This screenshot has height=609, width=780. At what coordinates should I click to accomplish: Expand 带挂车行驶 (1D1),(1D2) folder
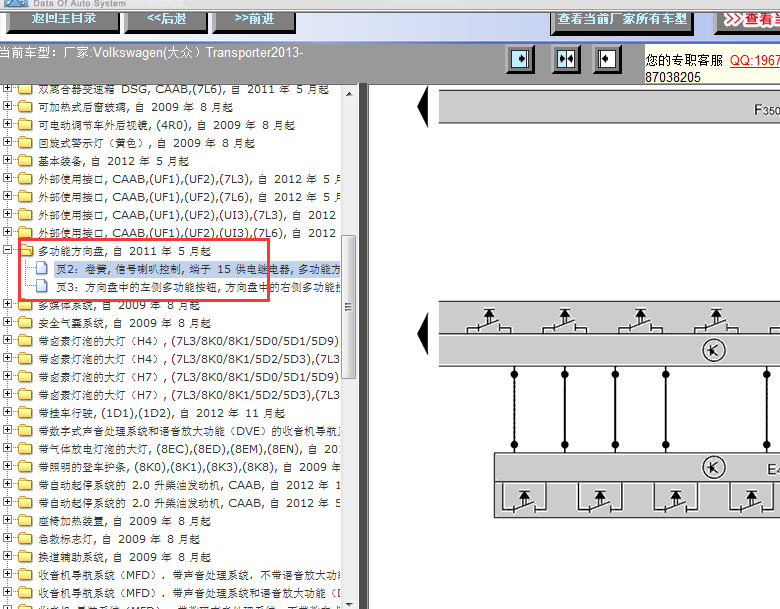(7, 411)
